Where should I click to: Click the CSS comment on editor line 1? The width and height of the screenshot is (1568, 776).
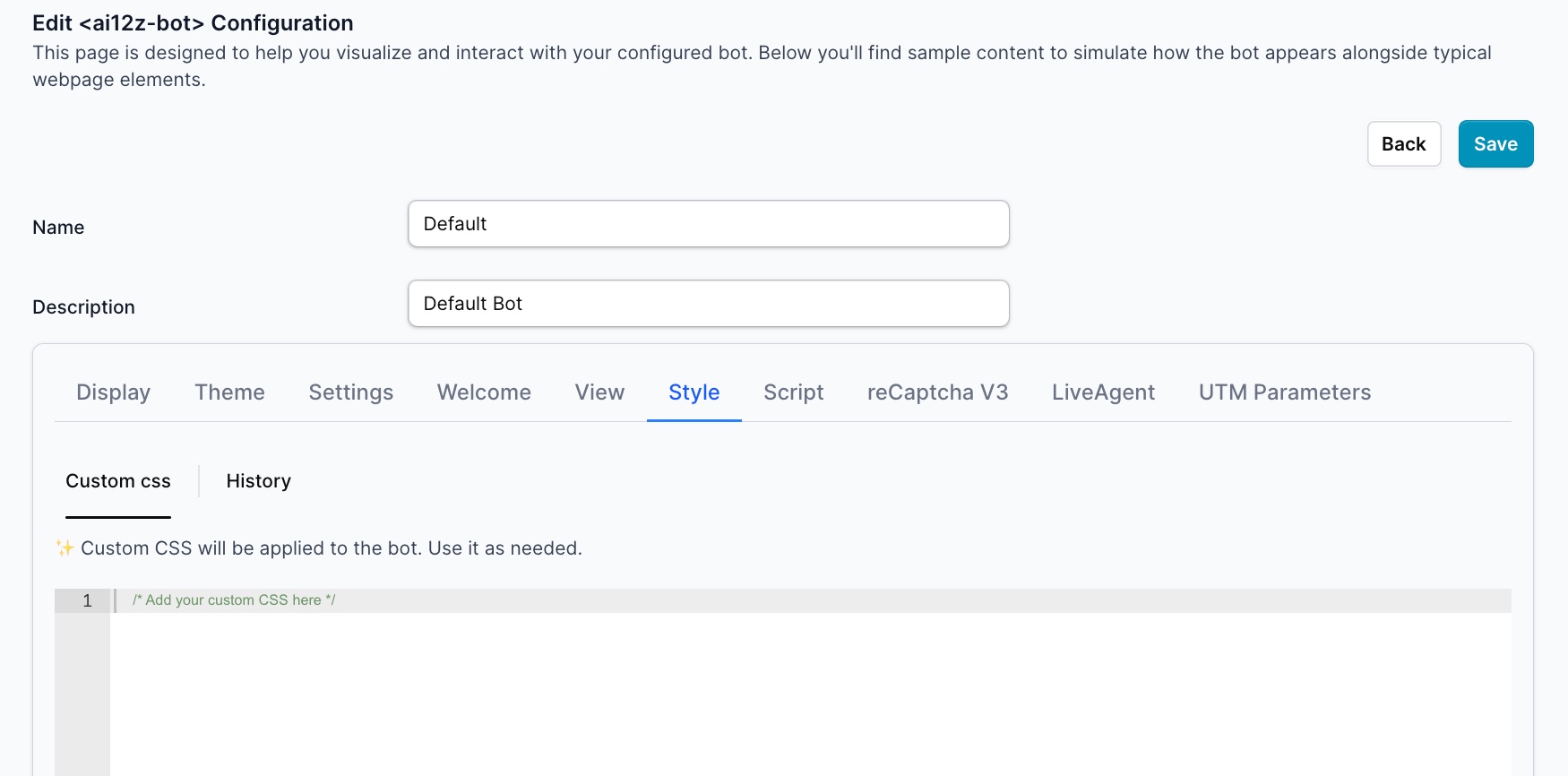(234, 600)
